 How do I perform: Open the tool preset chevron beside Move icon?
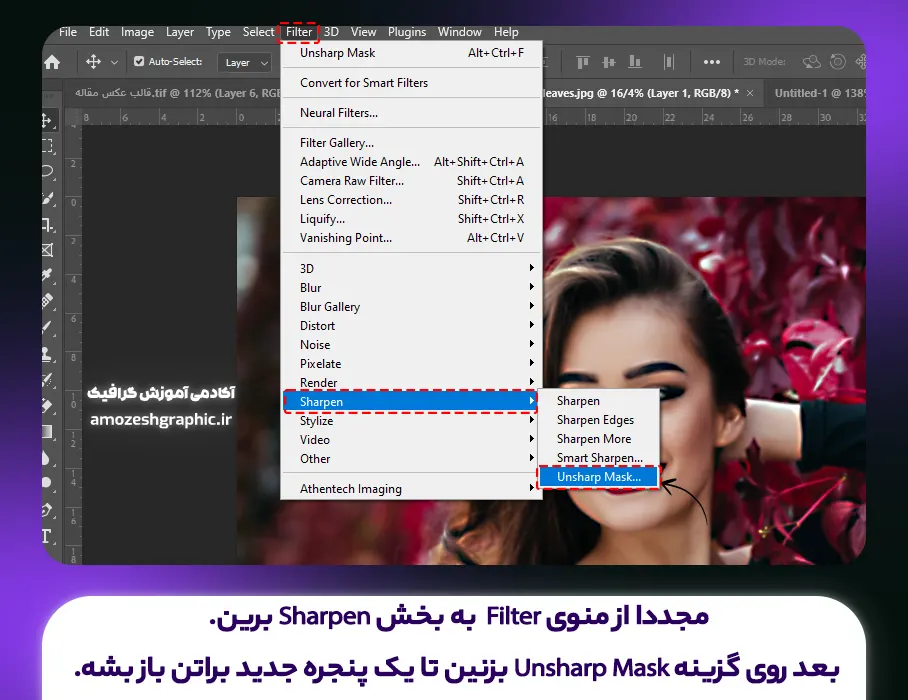[x=114, y=63]
